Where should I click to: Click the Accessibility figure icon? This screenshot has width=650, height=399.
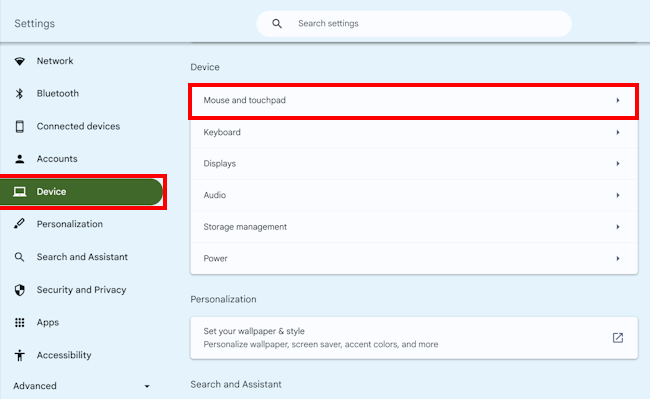[x=19, y=355]
